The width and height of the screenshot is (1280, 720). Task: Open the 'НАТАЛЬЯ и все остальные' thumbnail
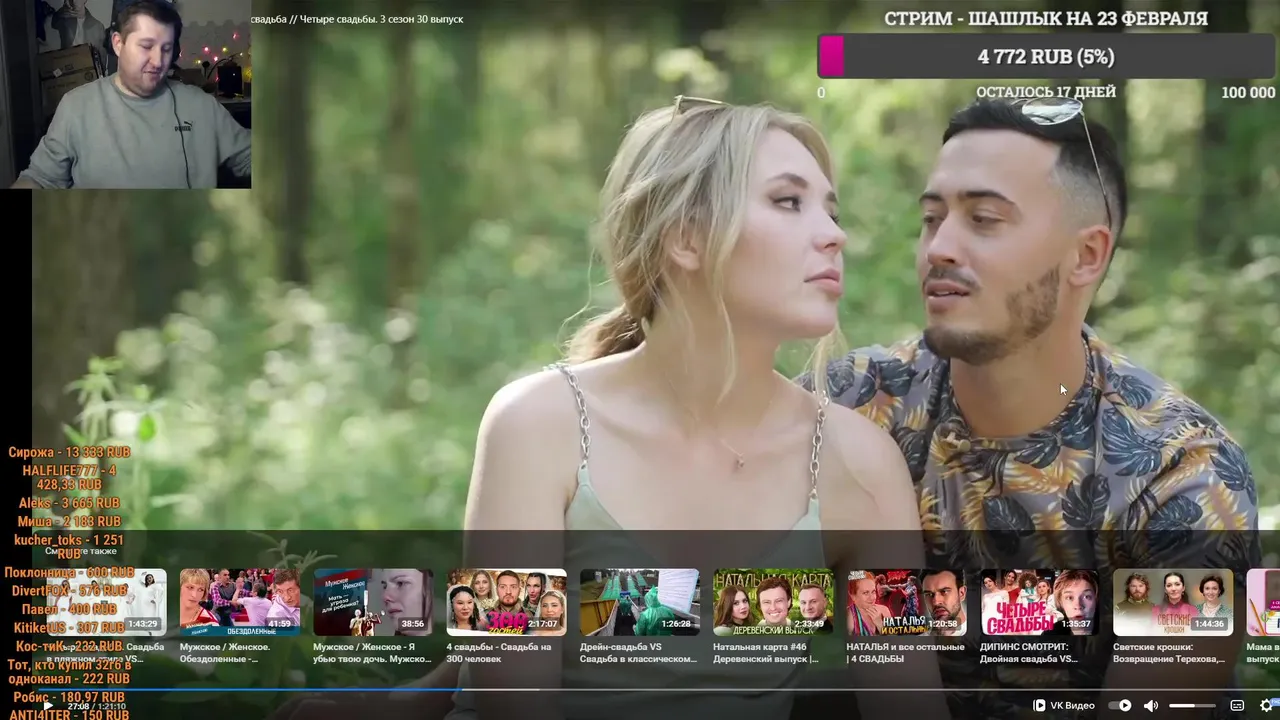(906, 602)
